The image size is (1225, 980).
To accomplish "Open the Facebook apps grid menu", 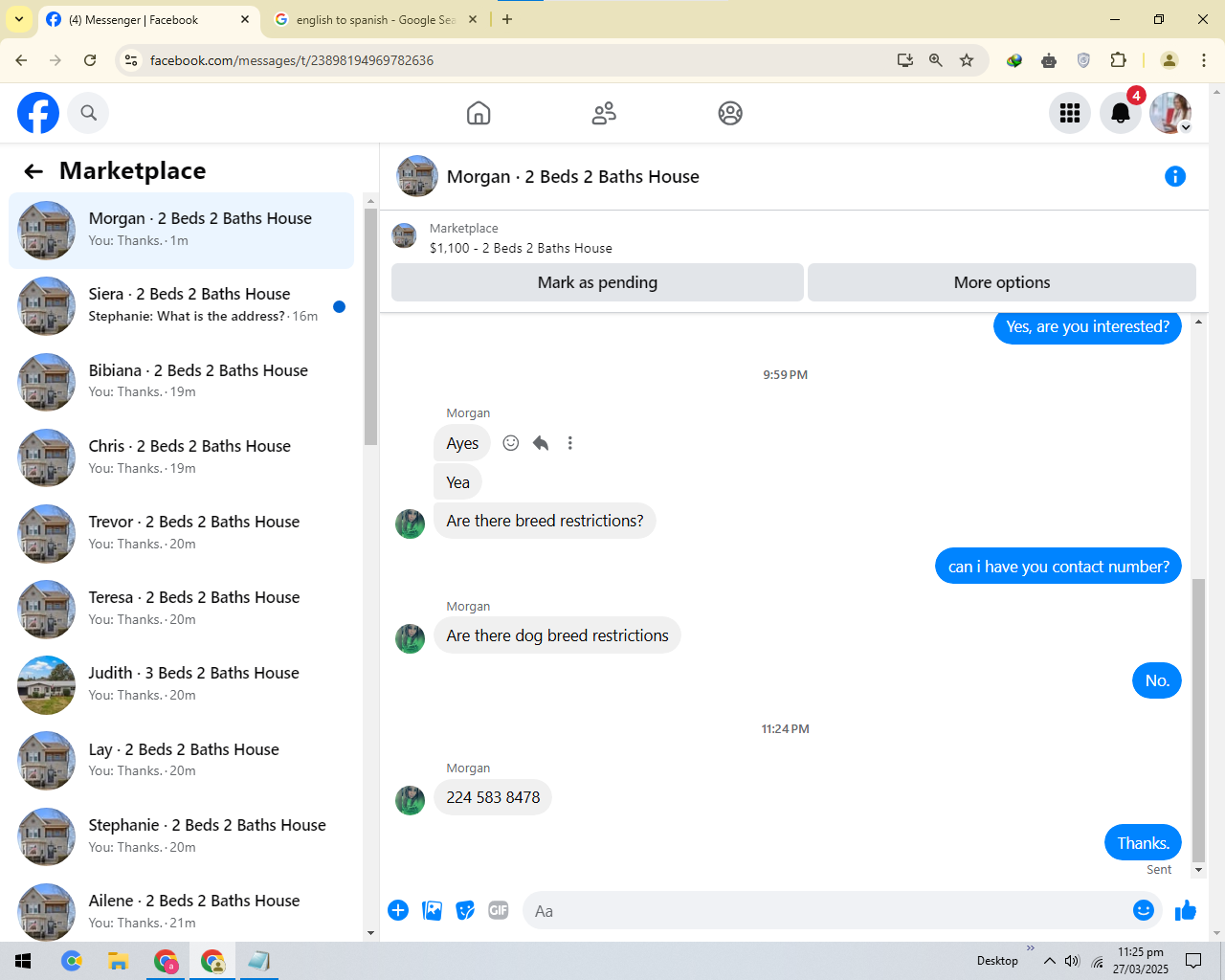I will coord(1070,113).
